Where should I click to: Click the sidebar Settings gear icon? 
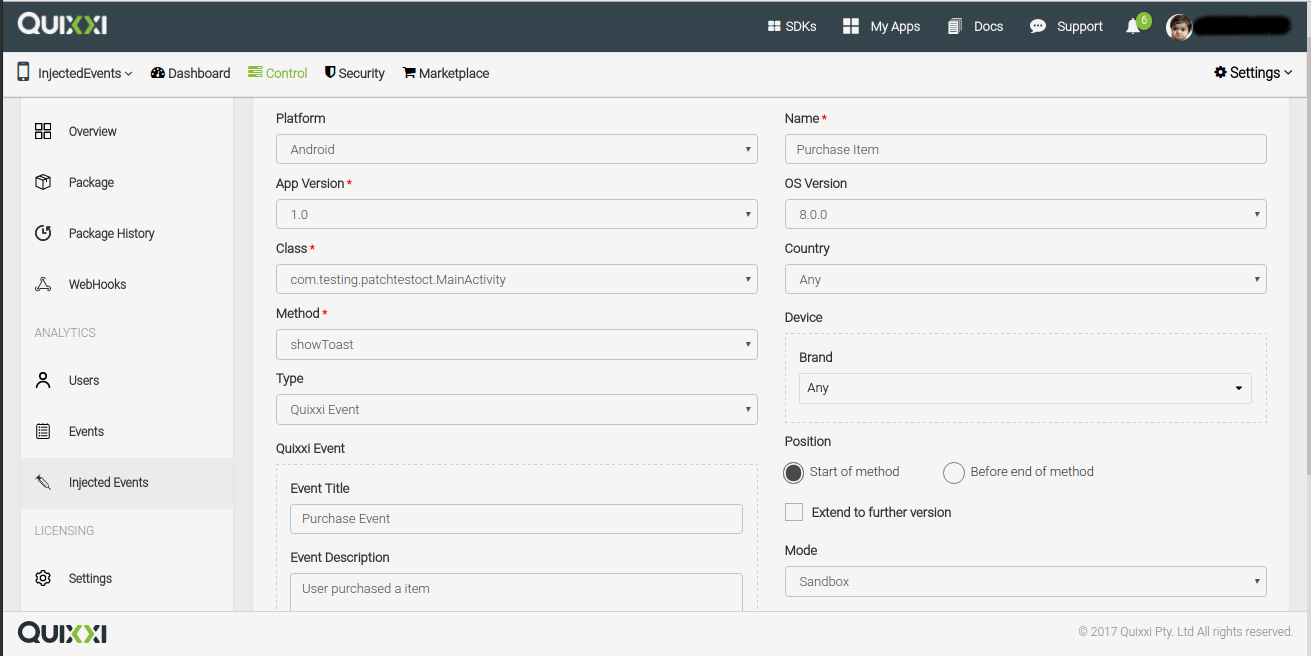(x=43, y=578)
